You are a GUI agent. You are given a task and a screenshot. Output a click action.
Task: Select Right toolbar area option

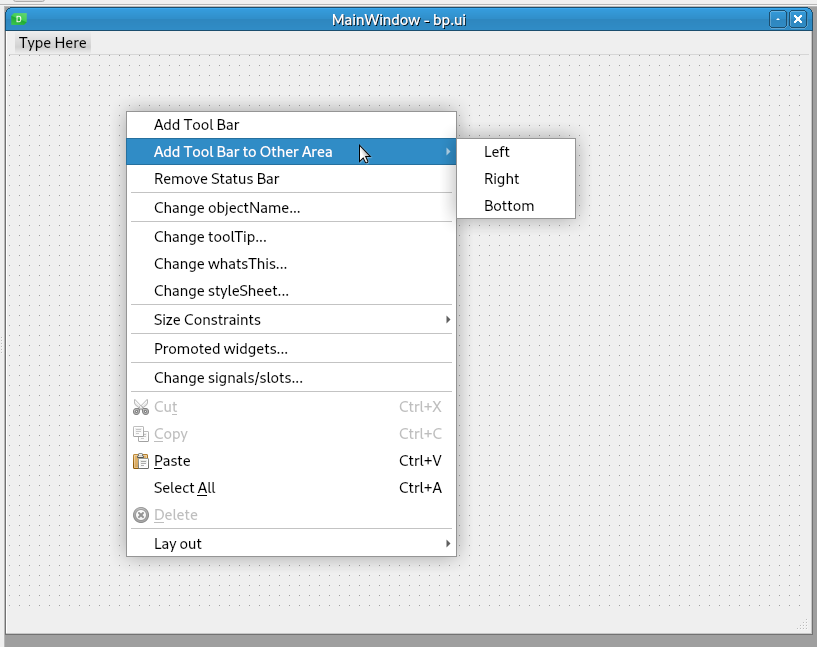501,179
